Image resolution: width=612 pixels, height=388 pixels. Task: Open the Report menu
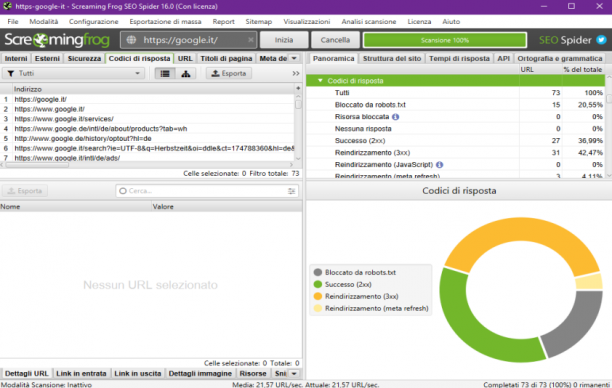click(224, 21)
